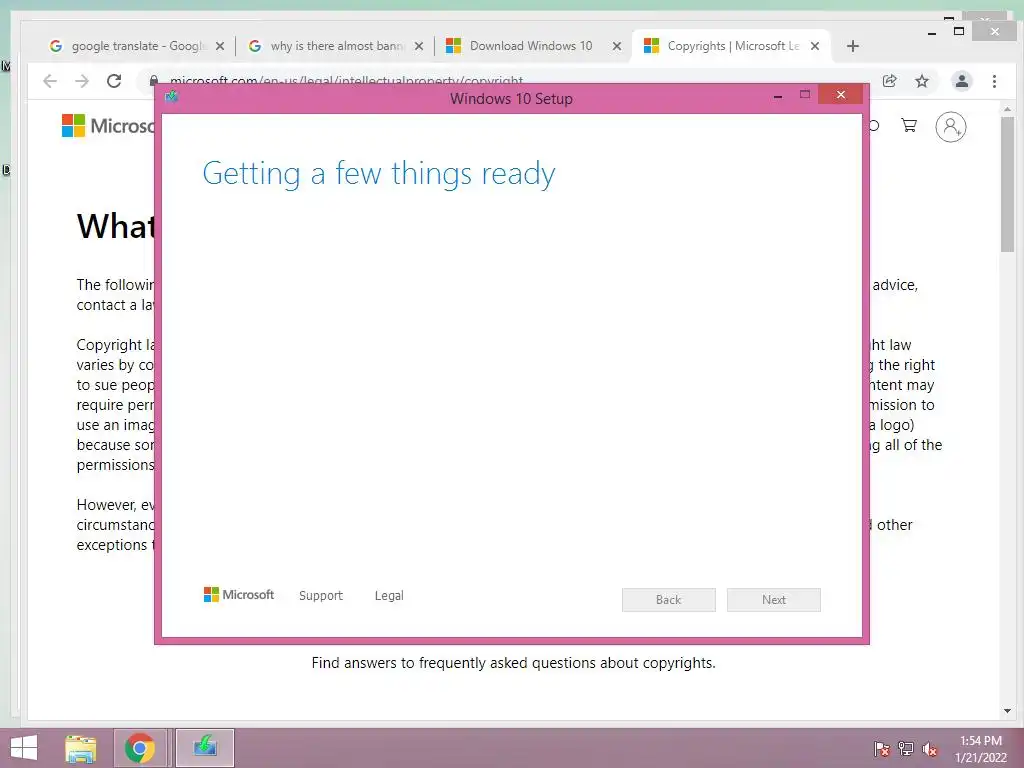Screen dimensions: 1024x768
Task: Click the scrollbar down arrow in Chrome
Action: (x=1007, y=711)
